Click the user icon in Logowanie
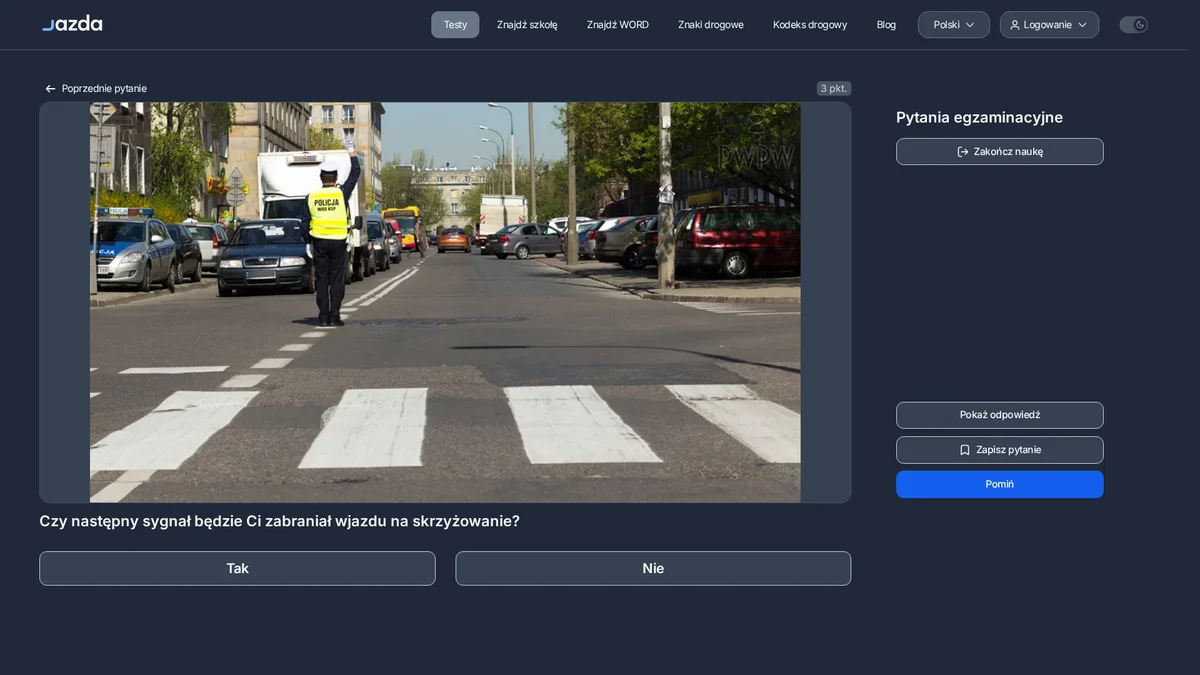 [x=1015, y=25]
